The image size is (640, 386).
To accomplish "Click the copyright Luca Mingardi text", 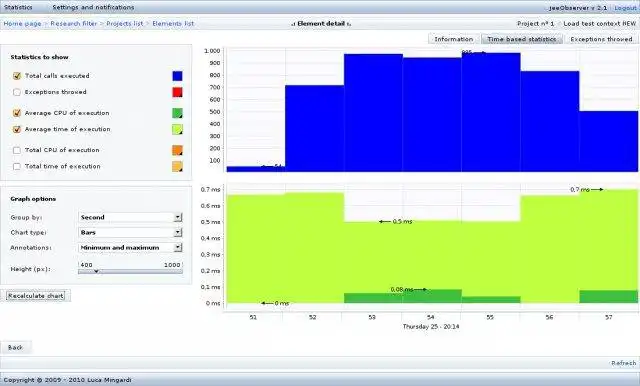I will coord(67,380).
